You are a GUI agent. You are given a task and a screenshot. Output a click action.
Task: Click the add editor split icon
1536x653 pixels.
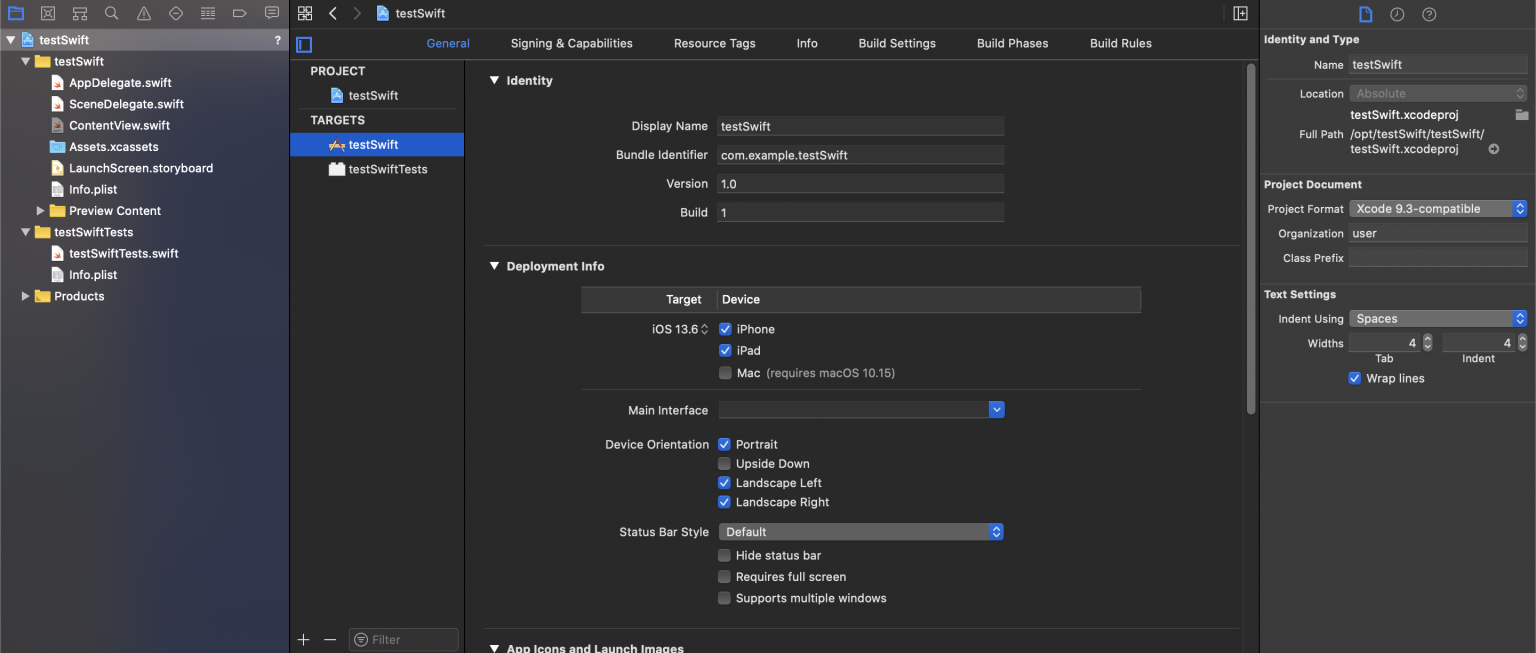(1240, 13)
